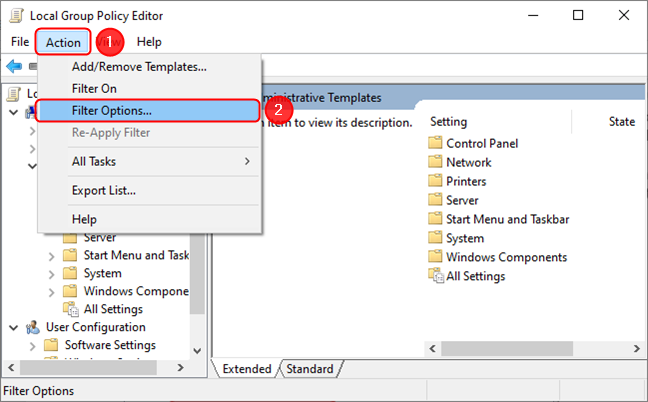Screen dimensions: 648x402
Task: Click tree pane scroll down arrow
Action: [x=198, y=350]
